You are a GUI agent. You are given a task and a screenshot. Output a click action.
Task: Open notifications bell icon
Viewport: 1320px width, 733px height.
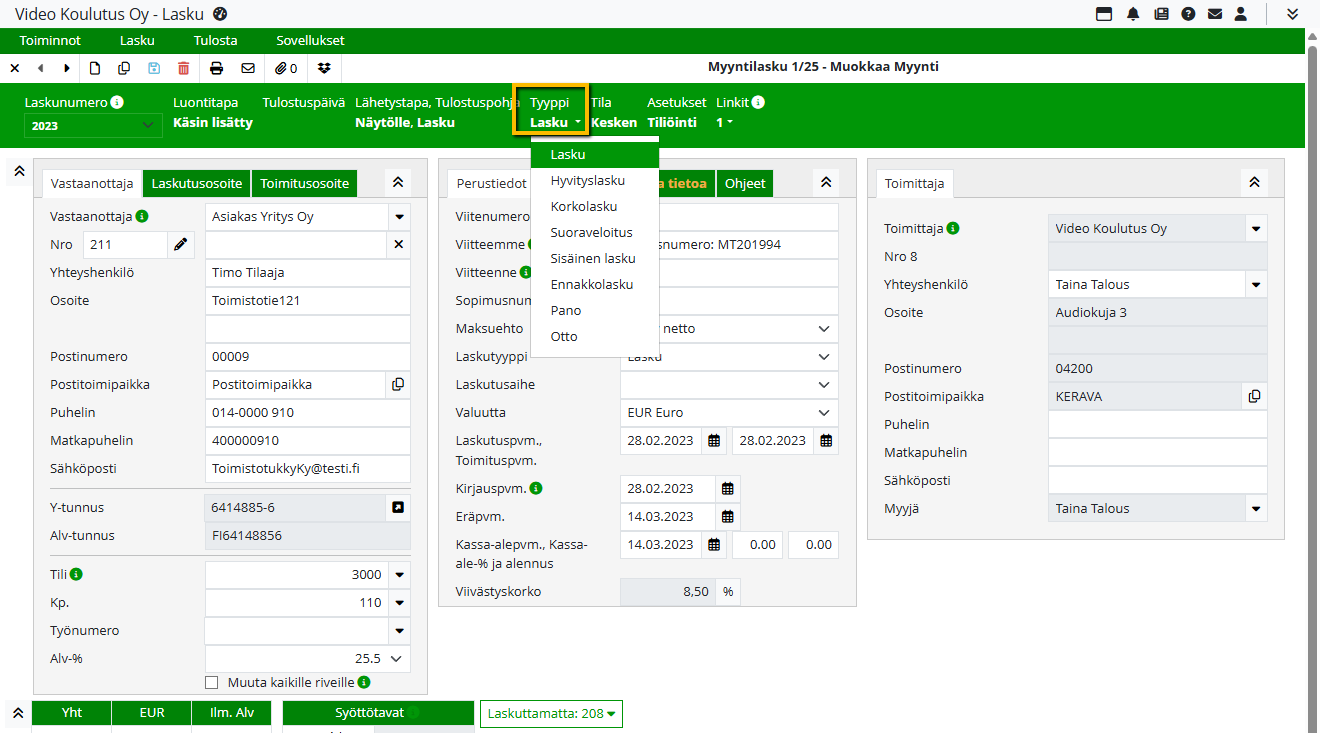[1133, 14]
